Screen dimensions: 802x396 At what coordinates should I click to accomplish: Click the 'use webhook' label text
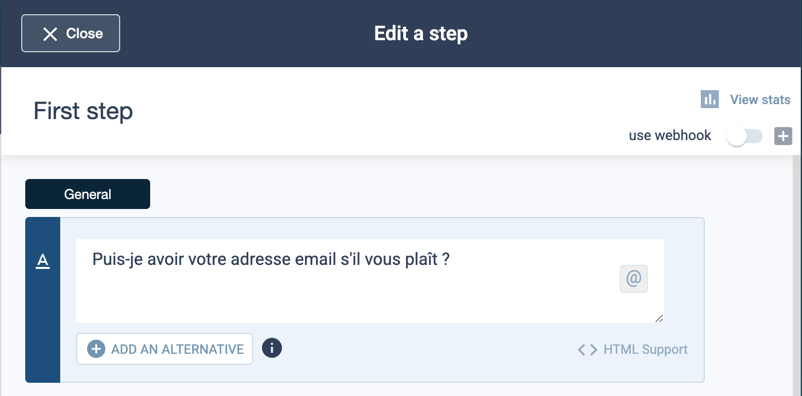[x=670, y=136]
